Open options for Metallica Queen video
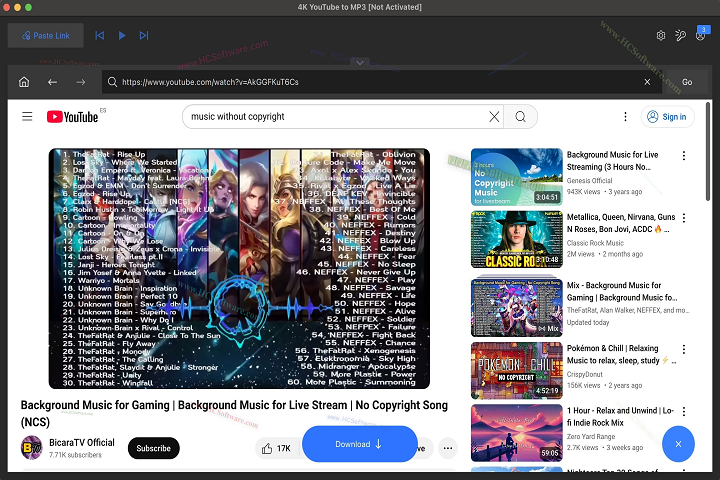The width and height of the screenshot is (720, 480). click(x=684, y=218)
